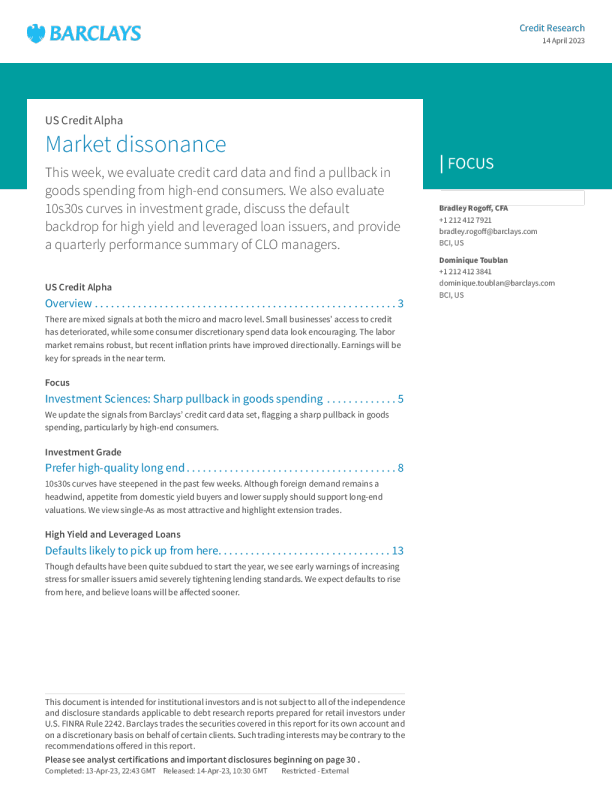Click the Credit Research header label

(551, 28)
